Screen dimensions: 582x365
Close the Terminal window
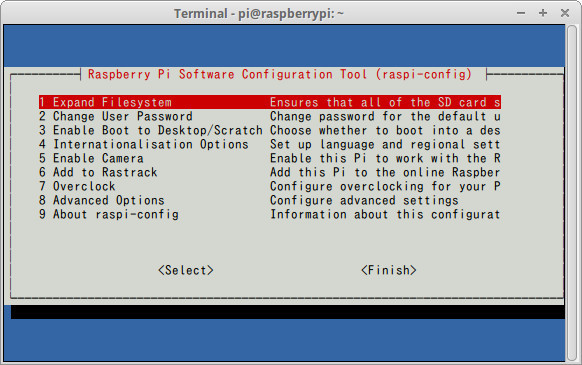coord(565,13)
